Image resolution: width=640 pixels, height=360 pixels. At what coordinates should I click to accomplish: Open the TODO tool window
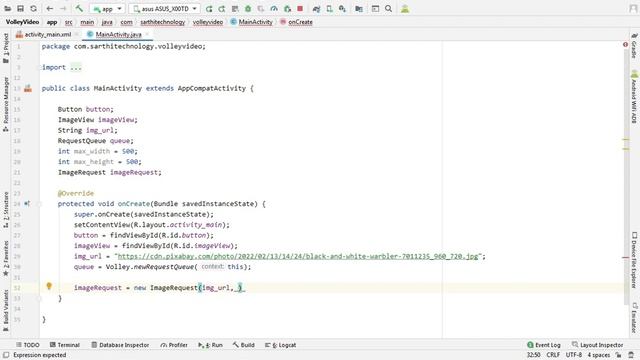tap(28, 345)
